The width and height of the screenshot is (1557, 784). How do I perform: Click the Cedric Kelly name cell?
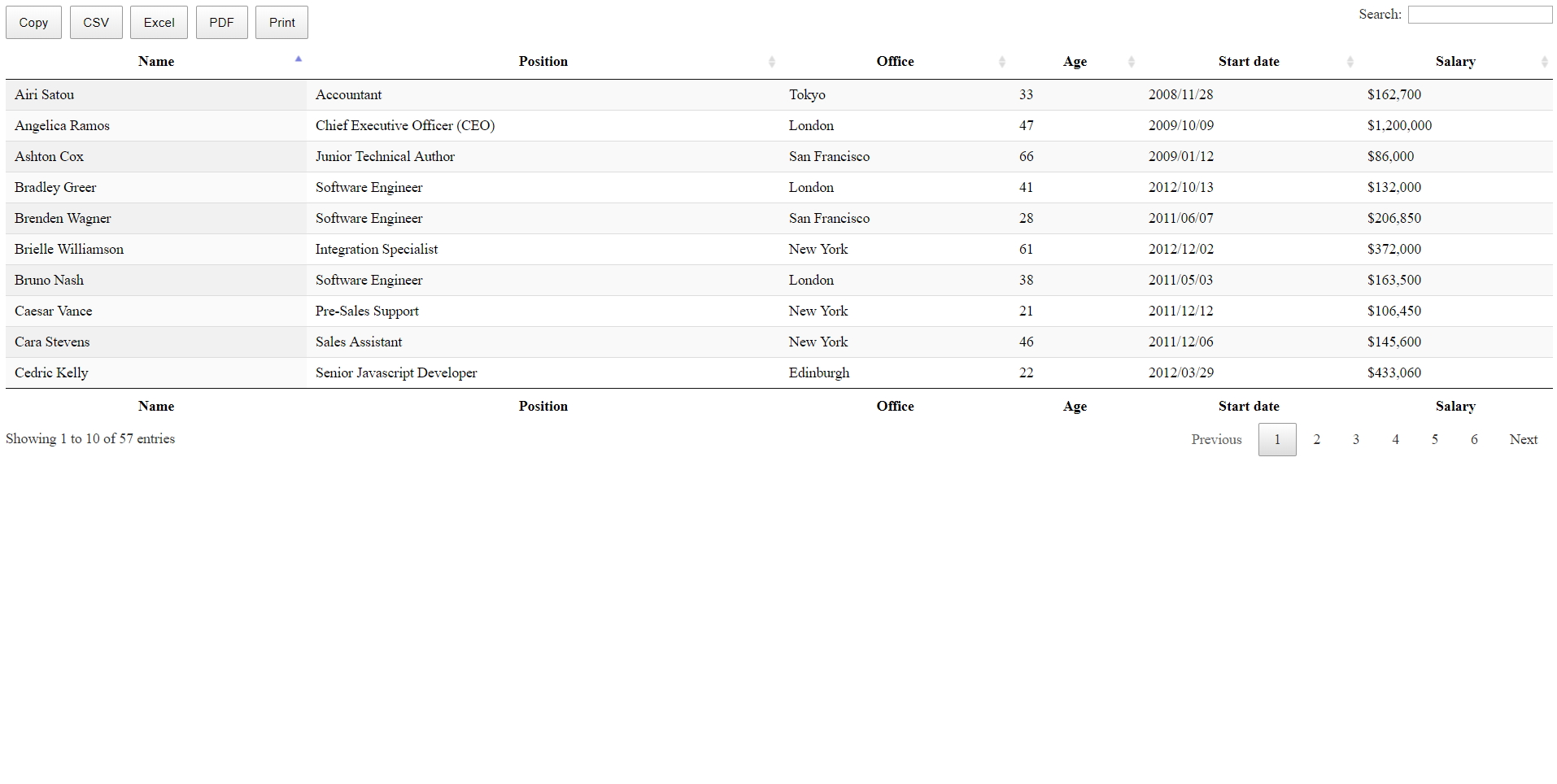point(51,372)
